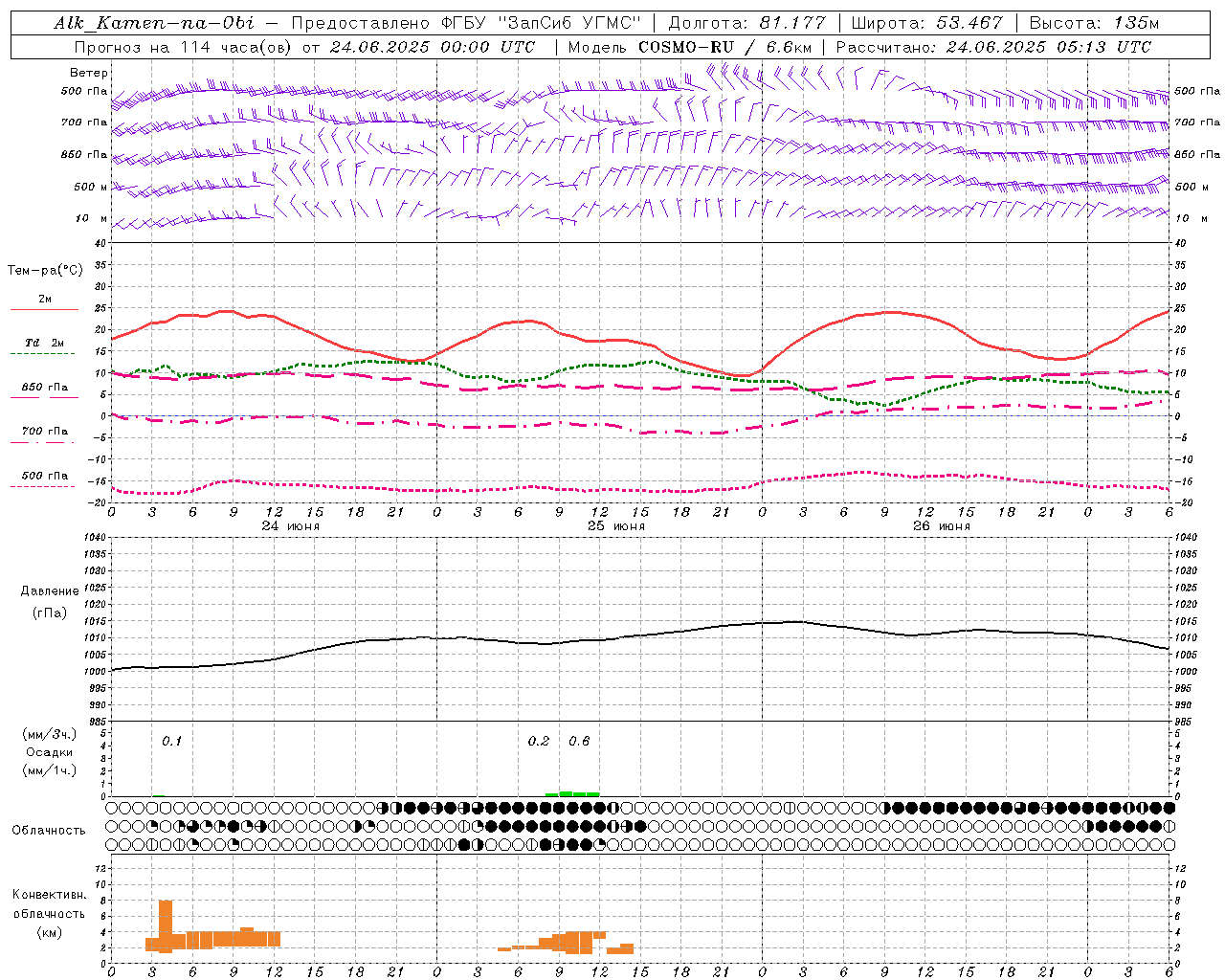
Task: Click the 24 июня date label
Action: click(x=291, y=526)
